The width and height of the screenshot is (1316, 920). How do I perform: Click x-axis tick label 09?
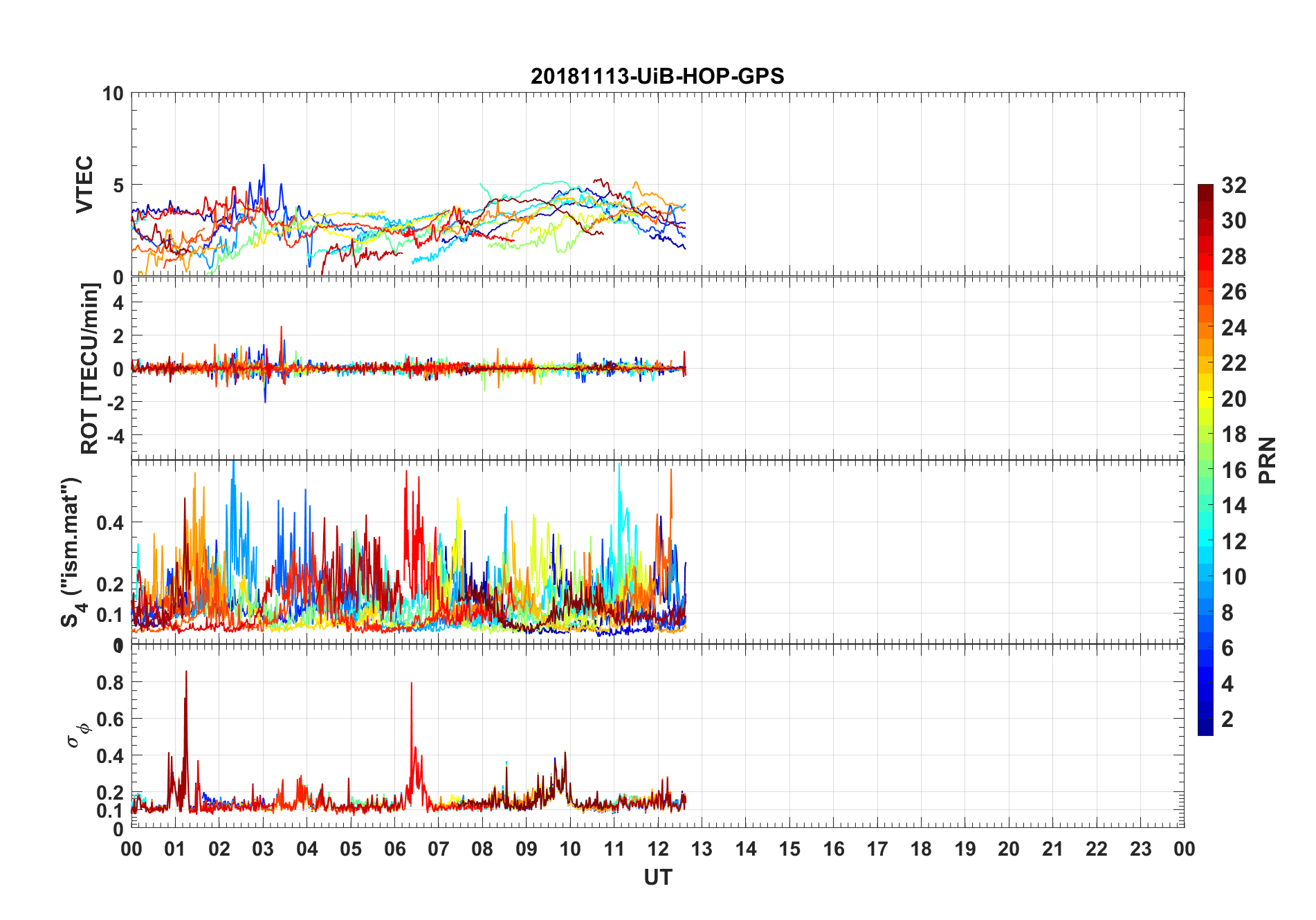(x=527, y=849)
